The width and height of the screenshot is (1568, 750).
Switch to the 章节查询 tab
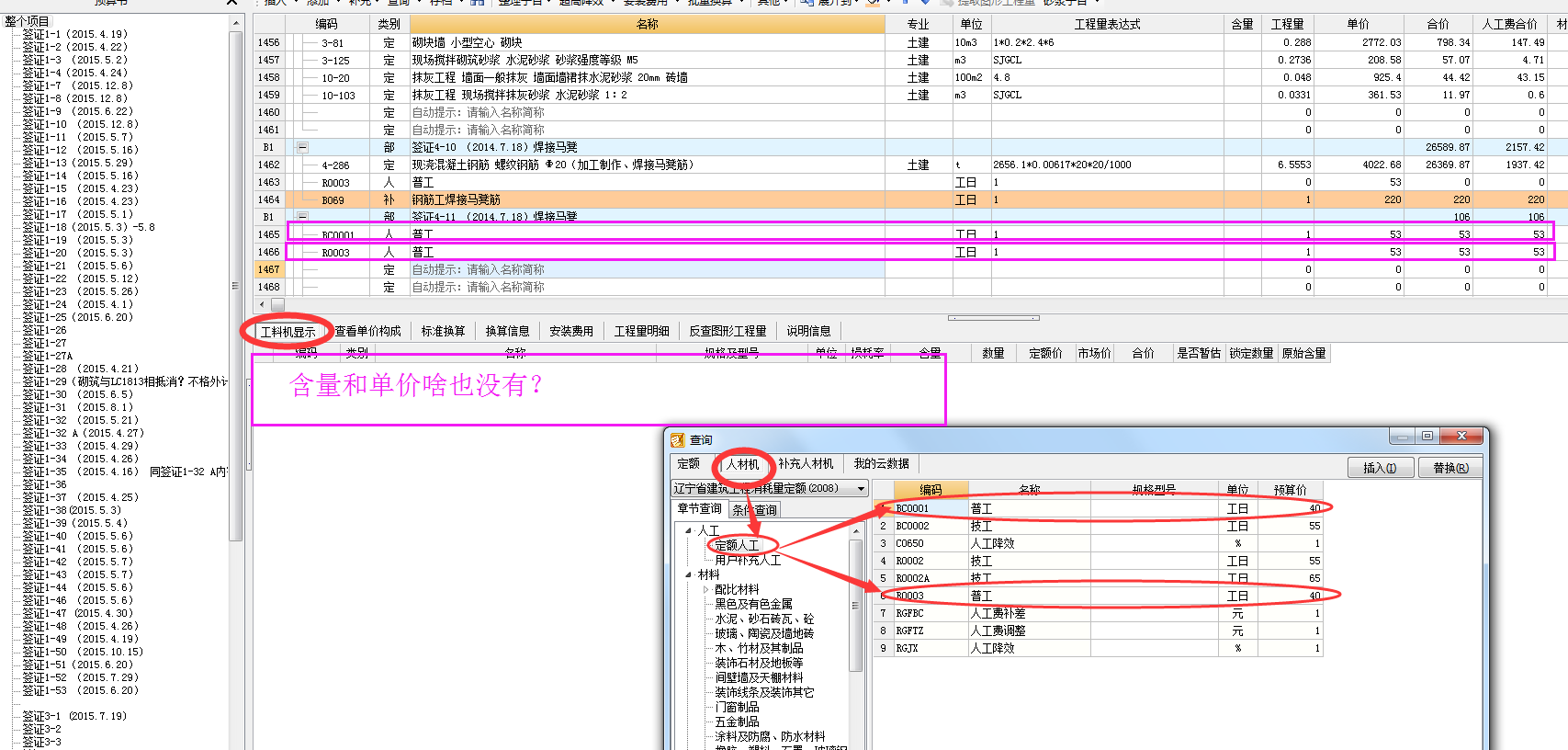pos(699,508)
